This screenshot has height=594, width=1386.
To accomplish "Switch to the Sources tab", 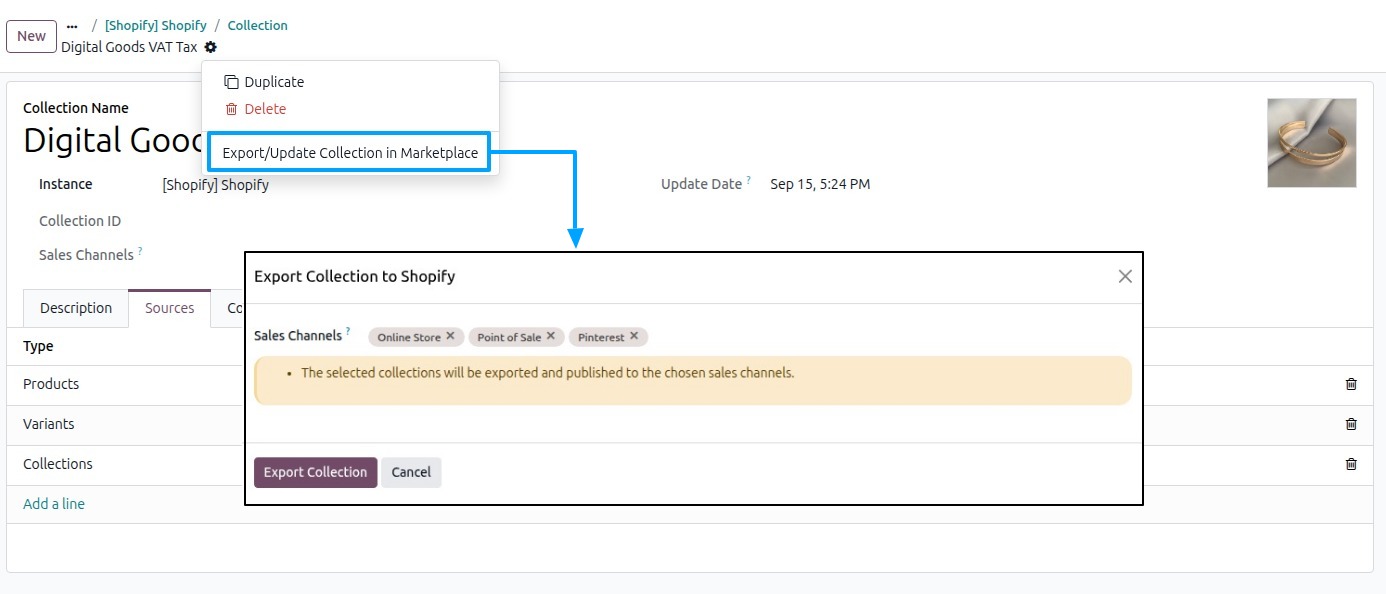I will click(x=170, y=308).
